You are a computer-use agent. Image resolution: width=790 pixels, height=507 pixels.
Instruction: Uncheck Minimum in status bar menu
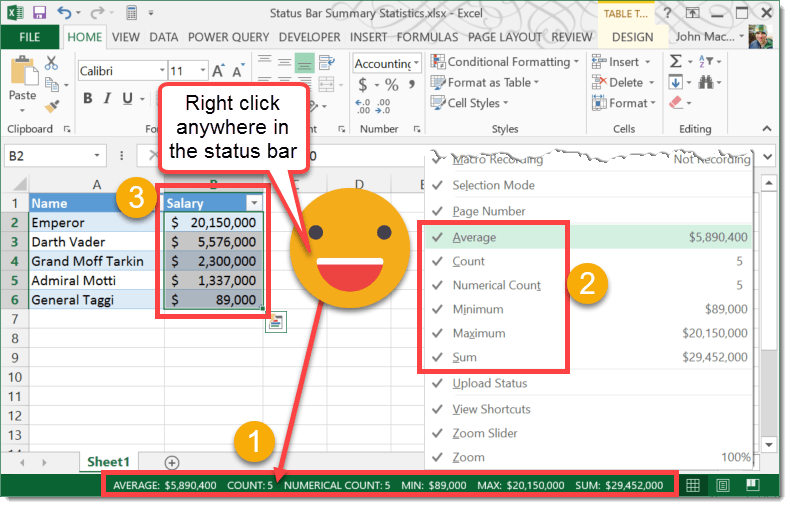(x=588, y=309)
